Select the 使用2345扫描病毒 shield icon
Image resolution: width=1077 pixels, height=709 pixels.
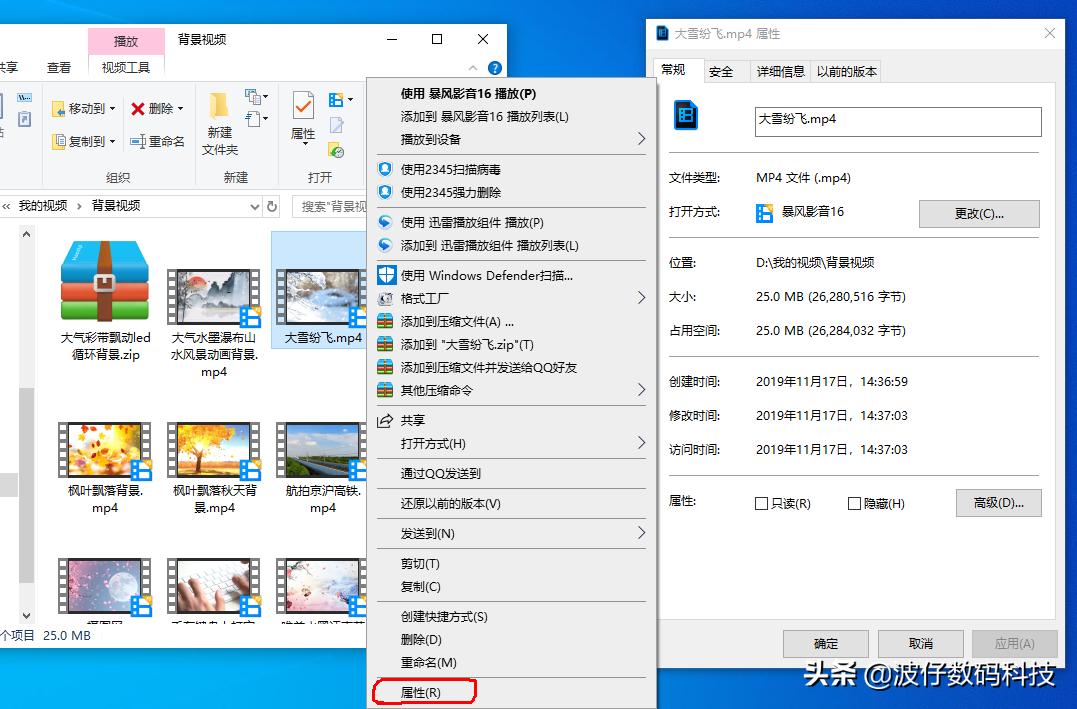point(384,169)
